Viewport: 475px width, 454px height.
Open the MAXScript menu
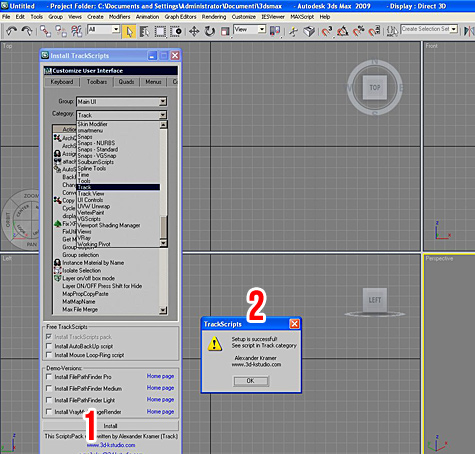click(x=302, y=17)
